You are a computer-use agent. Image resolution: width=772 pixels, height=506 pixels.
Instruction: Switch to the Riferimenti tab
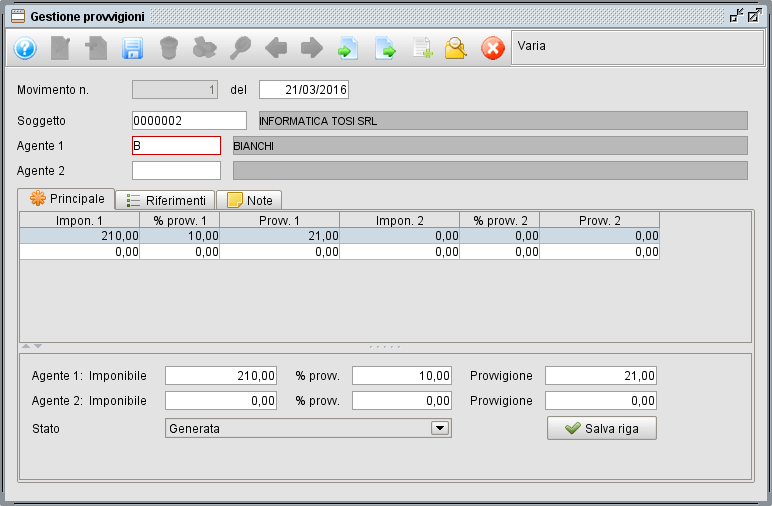pyautogui.click(x=165, y=200)
